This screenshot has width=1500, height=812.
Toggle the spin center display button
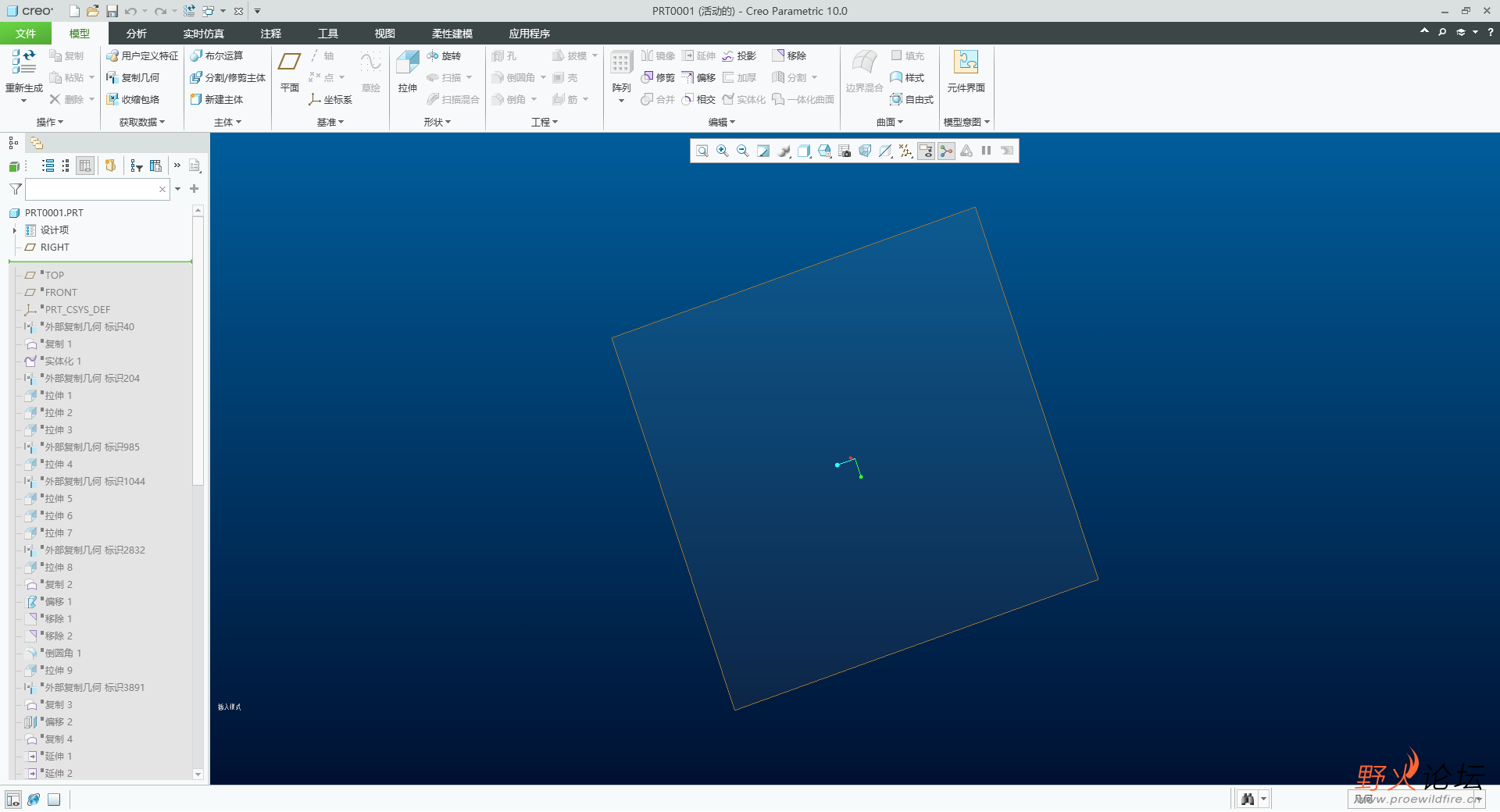pos(946,151)
